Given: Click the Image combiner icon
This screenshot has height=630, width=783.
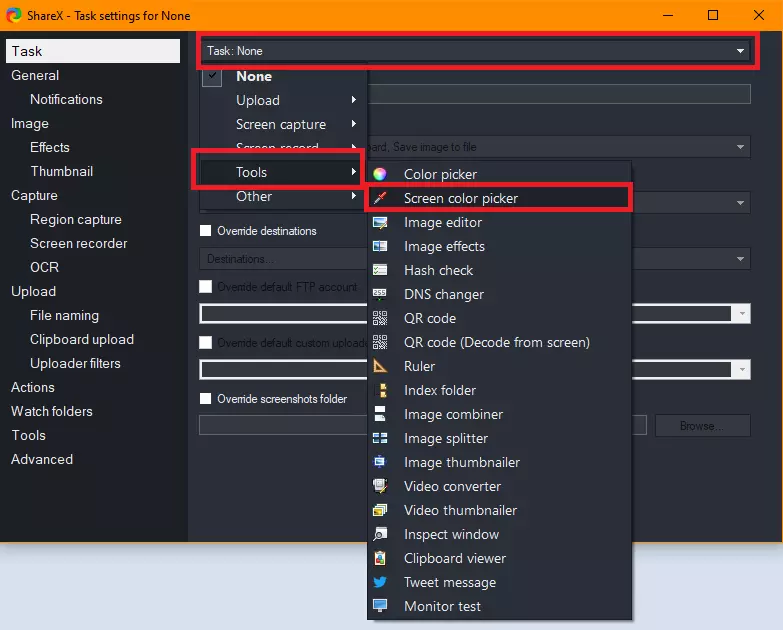Looking at the screenshot, I should tap(380, 414).
